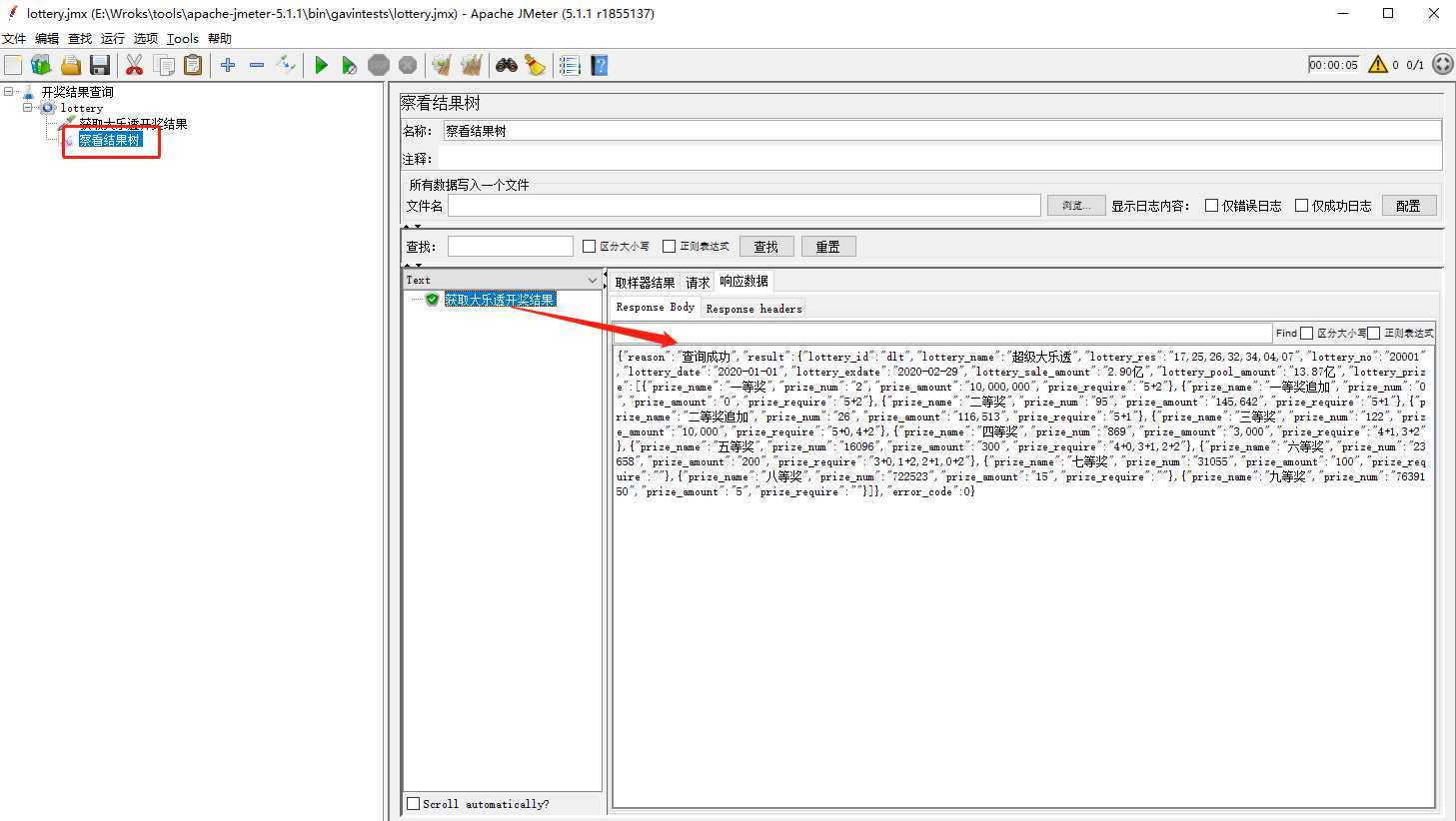Click the remote engine status icon

point(1442,65)
